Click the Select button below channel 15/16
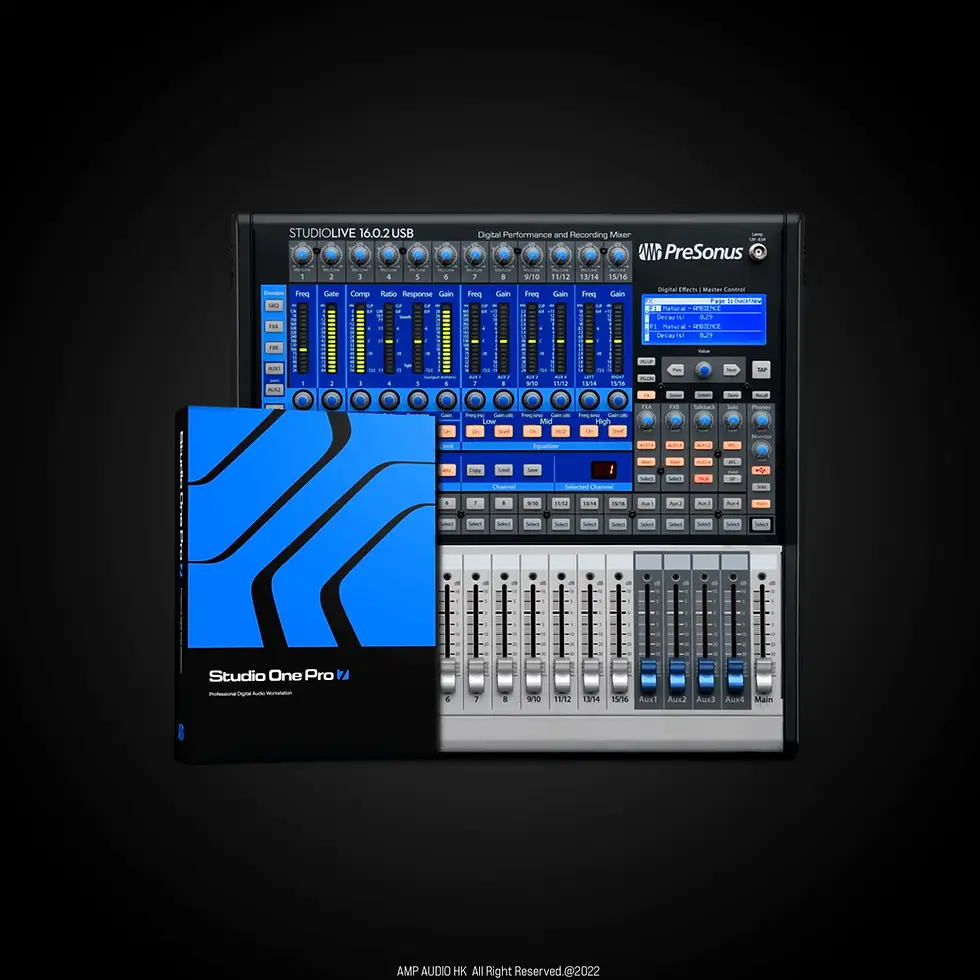 tap(618, 524)
